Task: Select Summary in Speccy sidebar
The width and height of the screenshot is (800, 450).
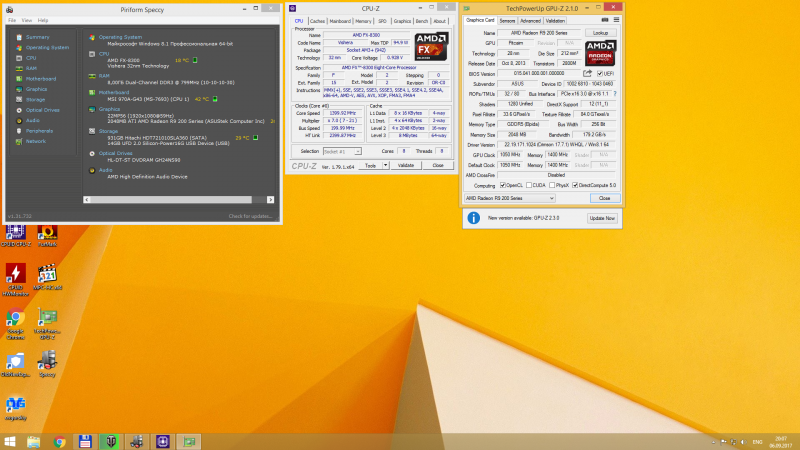Action: (x=37, y=37)
